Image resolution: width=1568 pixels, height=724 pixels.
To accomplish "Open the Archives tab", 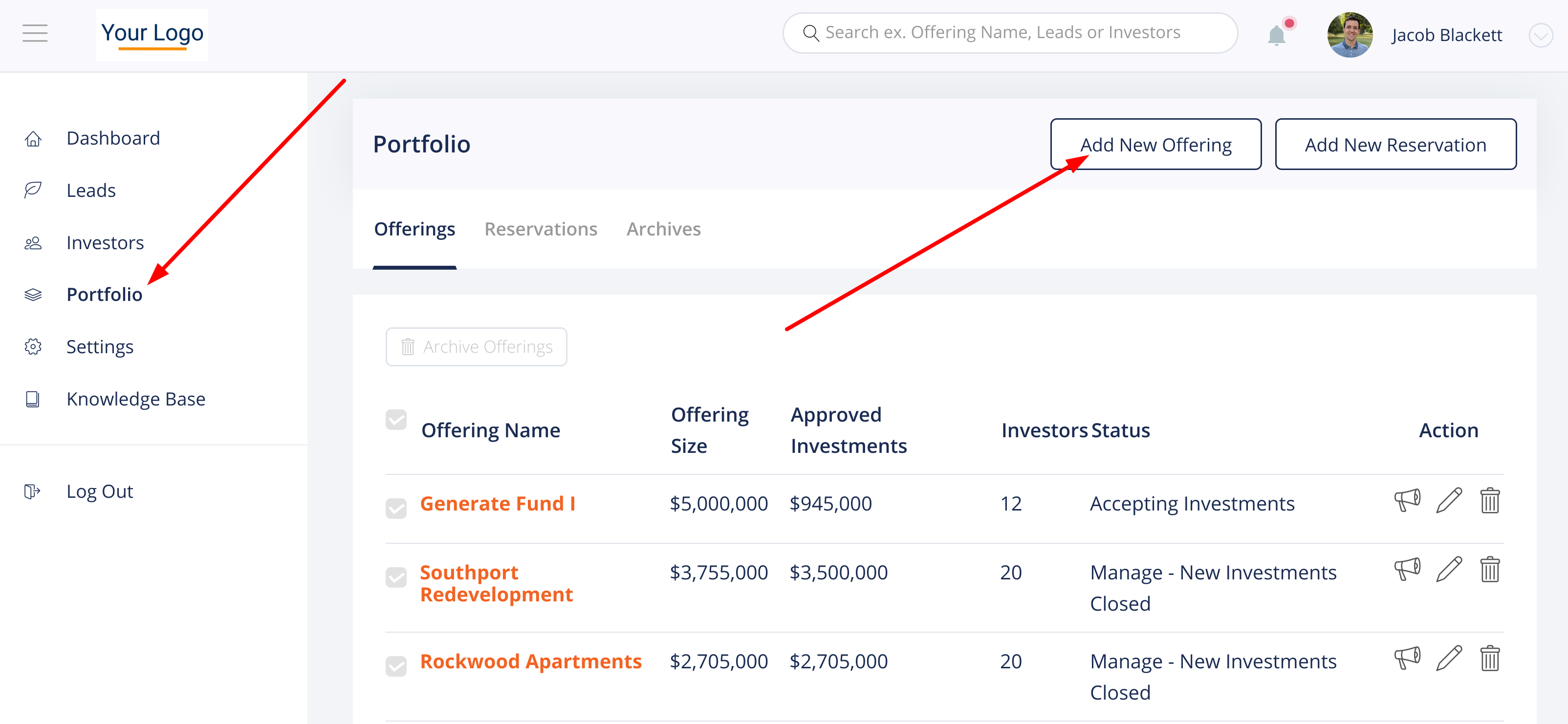I will click(x=663, y=229).
